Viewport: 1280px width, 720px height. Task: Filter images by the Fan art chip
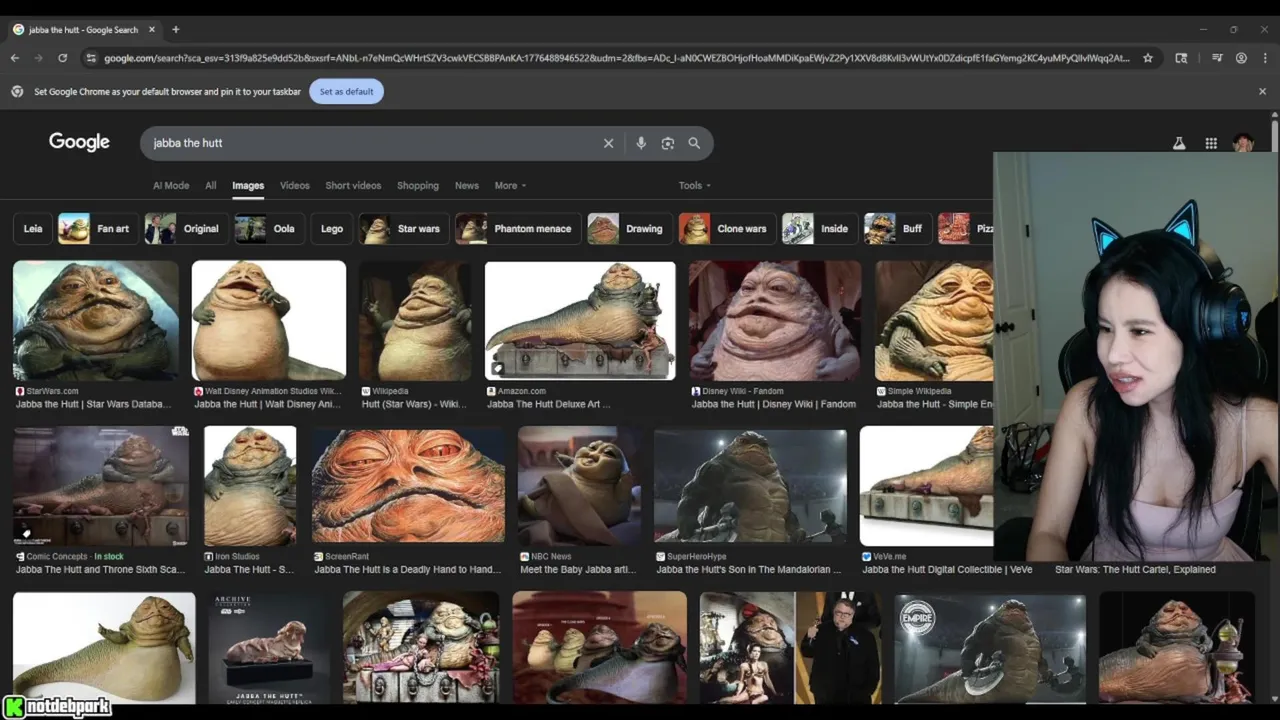98,228
